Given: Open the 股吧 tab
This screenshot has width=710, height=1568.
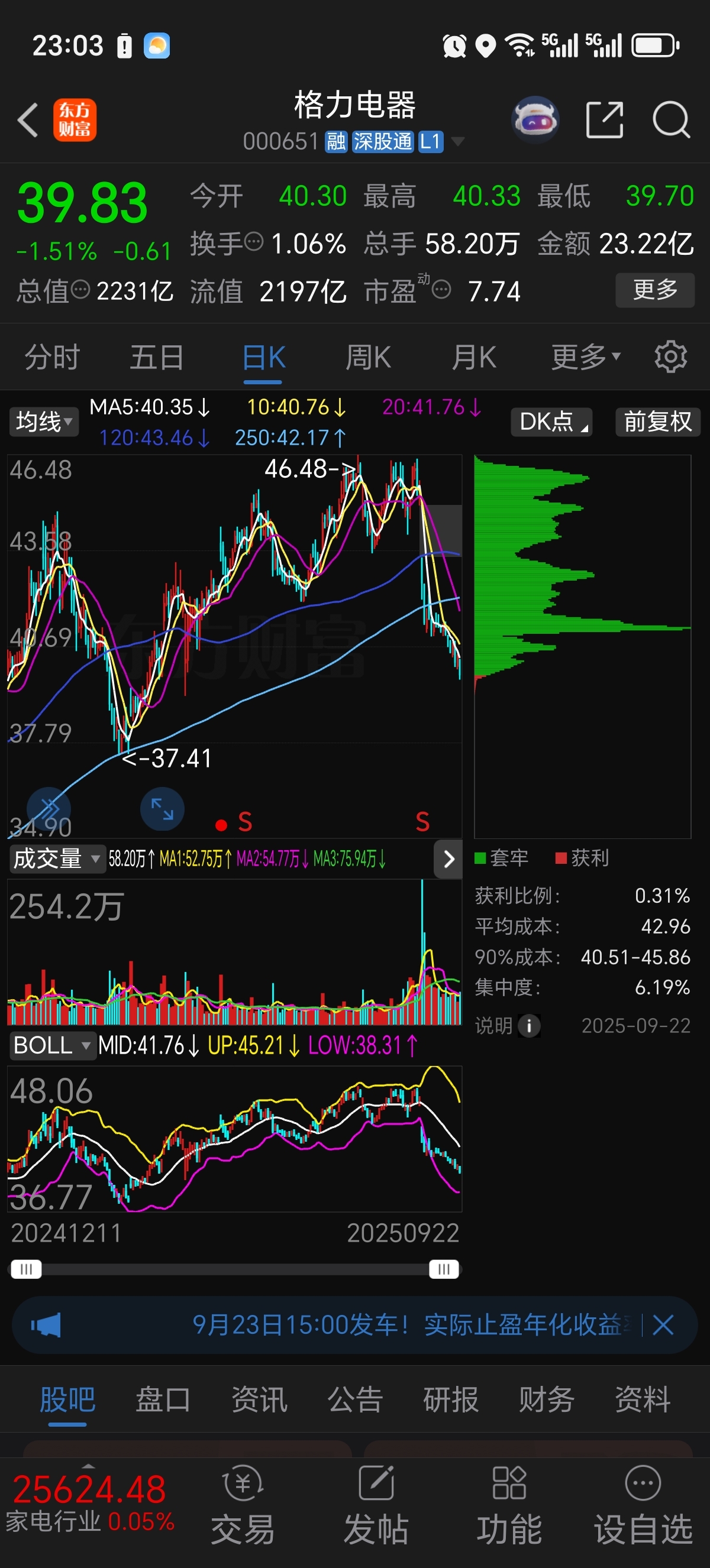Looking at the screenshot, I should (x=67, y=1399).
